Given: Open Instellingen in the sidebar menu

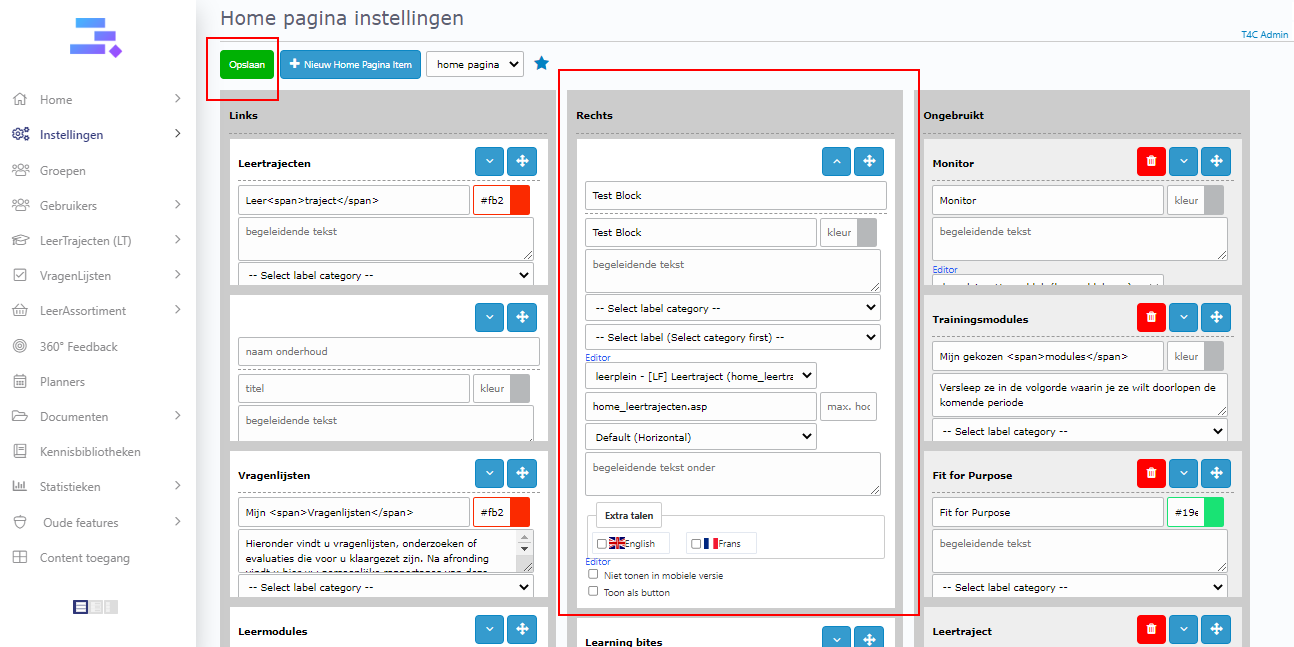Looking at the screenshot, I should (x=71, y=135).
